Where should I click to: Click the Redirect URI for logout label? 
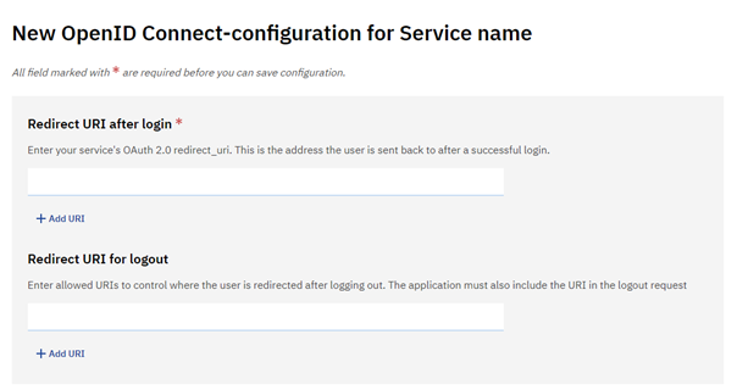pyautogui.click(x=98, y=259)
